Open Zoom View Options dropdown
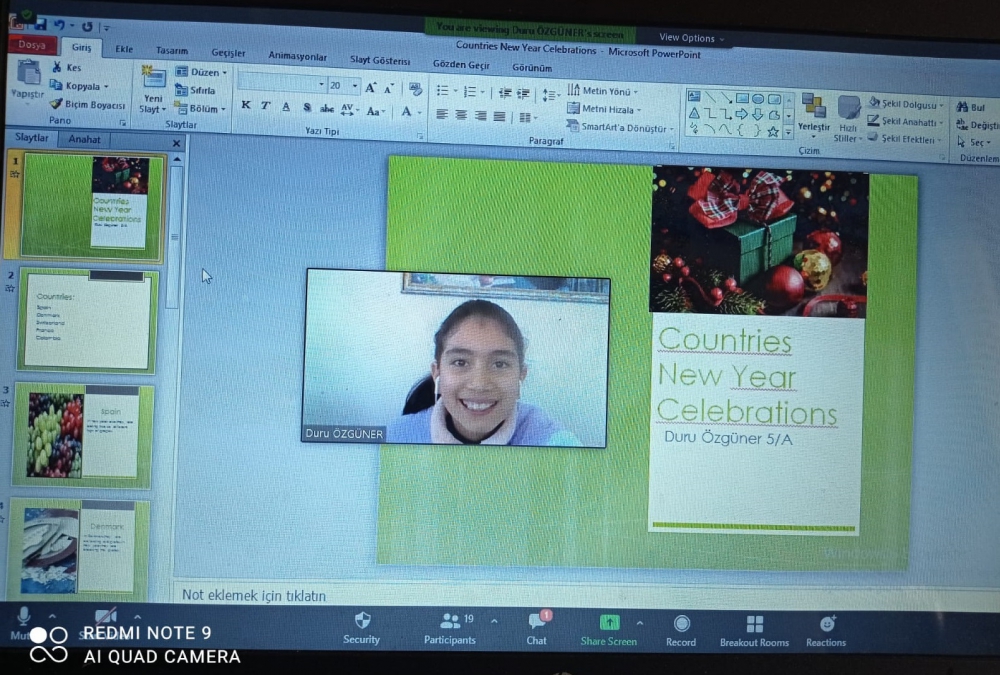 691,38
